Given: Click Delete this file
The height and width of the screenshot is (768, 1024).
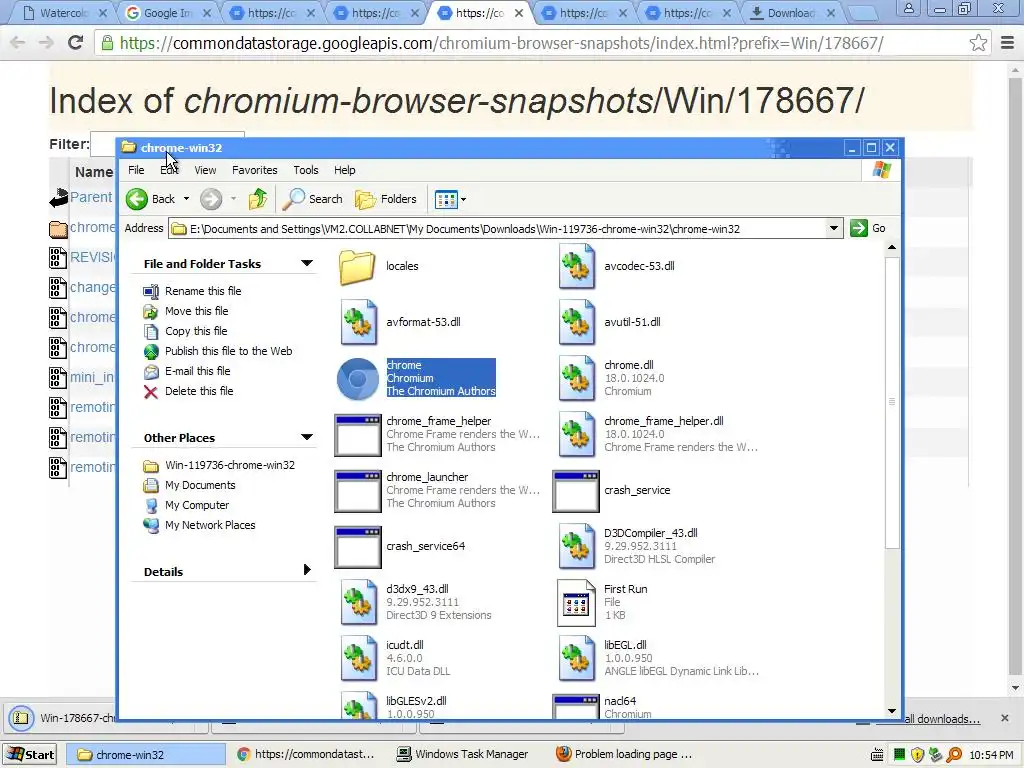Looking at the screenshot, I should (199, 391).
